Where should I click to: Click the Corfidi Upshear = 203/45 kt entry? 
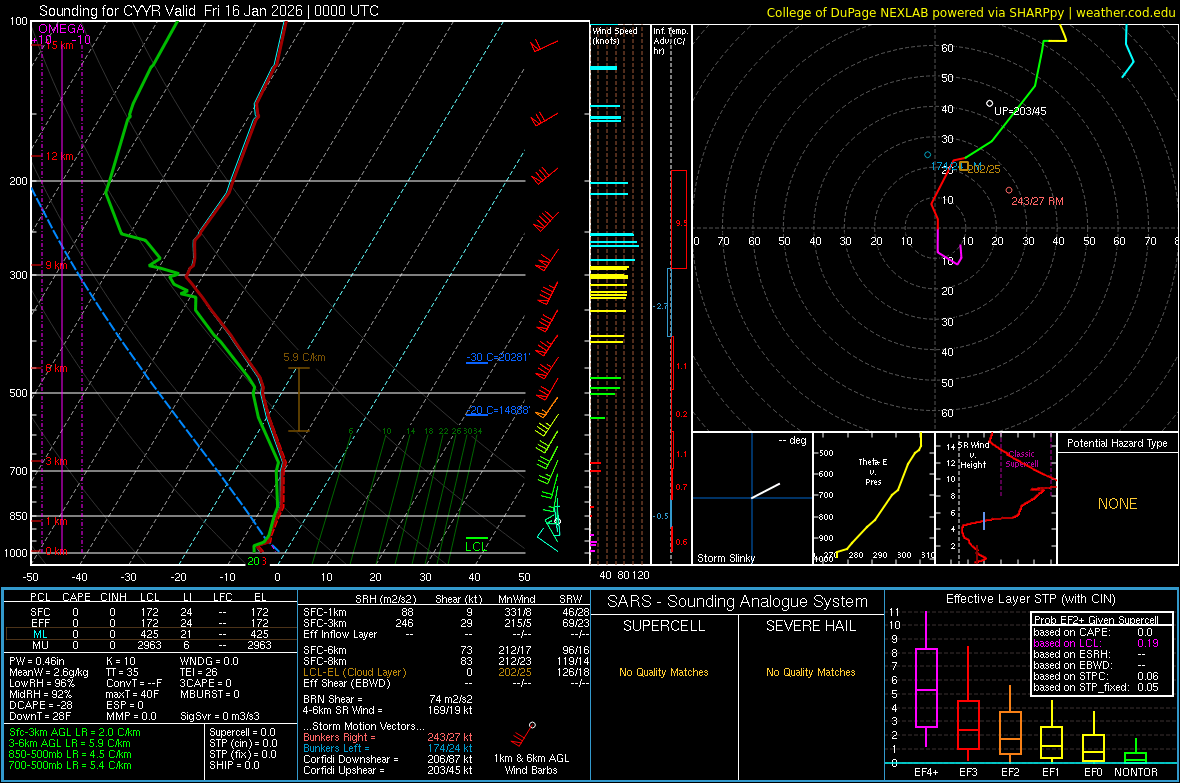388,770
